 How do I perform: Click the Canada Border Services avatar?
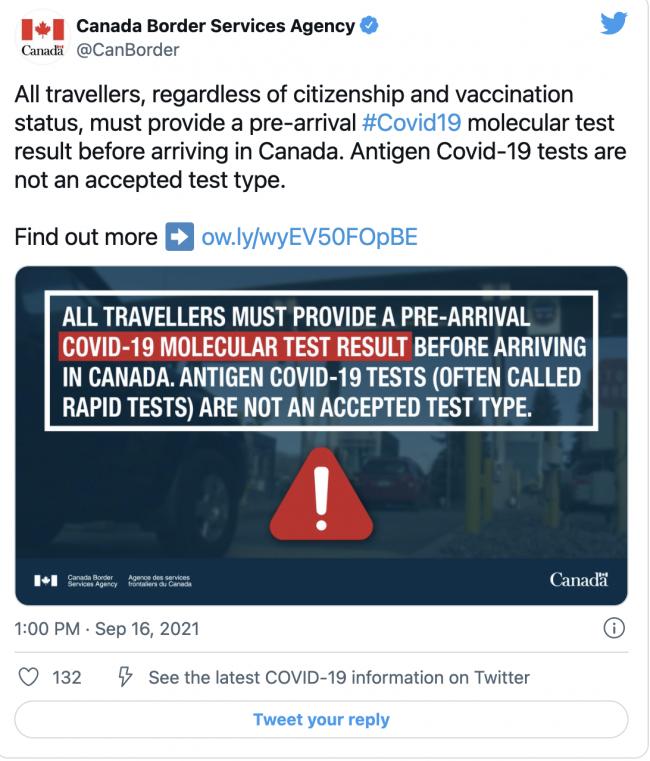[x=40, y=37]
